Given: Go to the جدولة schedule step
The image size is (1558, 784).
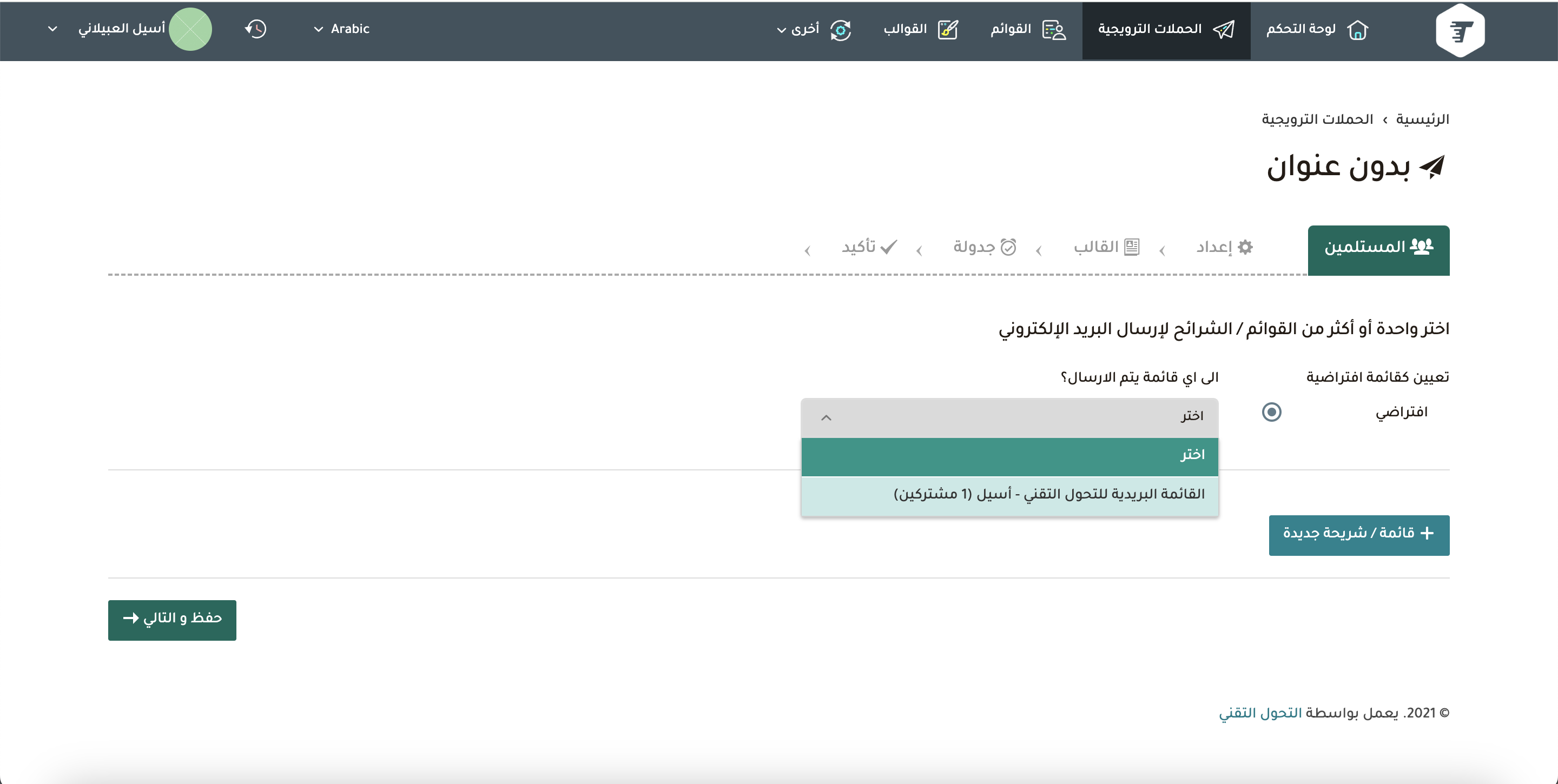Looking at the screenshot, I should point(985,247).
